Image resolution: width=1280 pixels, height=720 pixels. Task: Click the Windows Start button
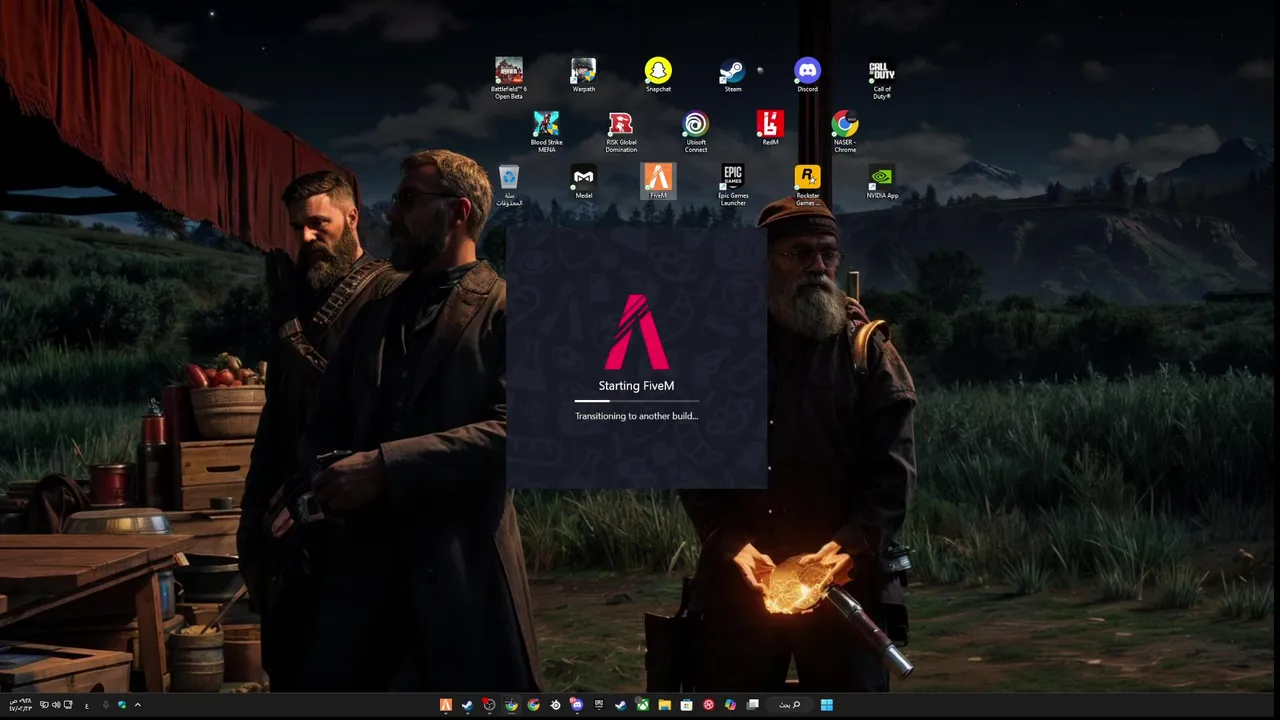pos(827,705)
